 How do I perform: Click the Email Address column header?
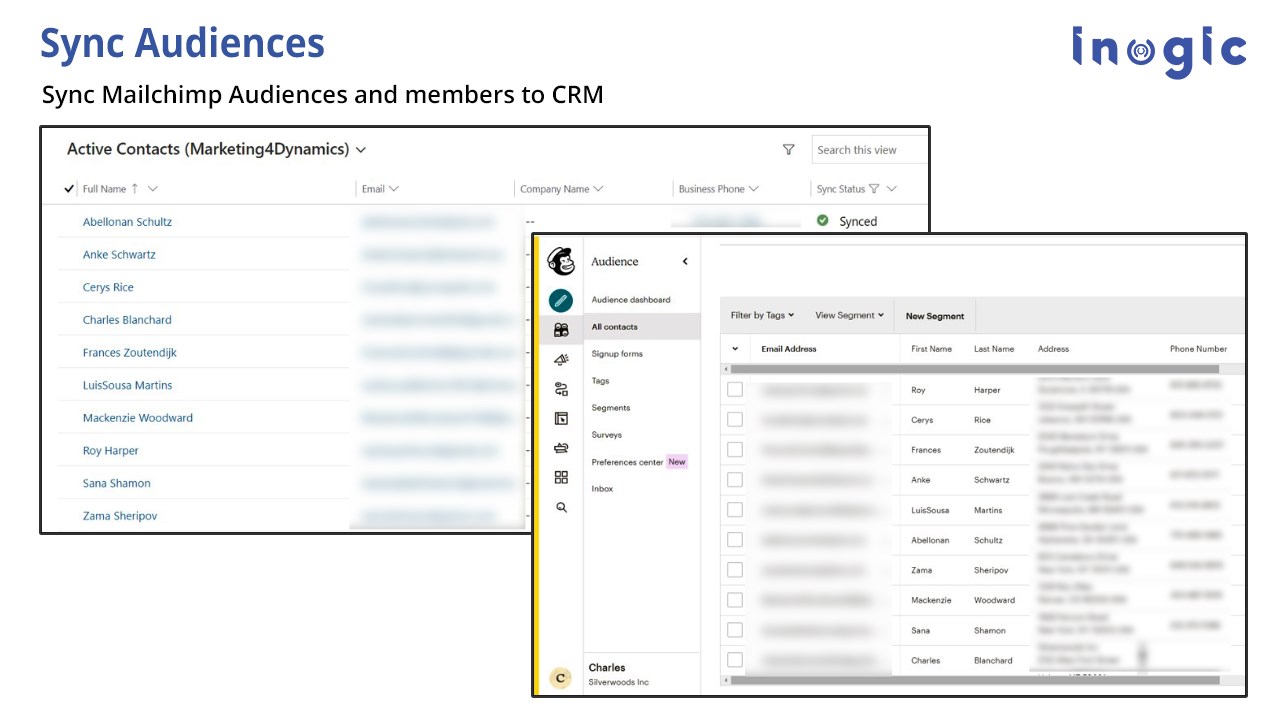click(789, 349)
